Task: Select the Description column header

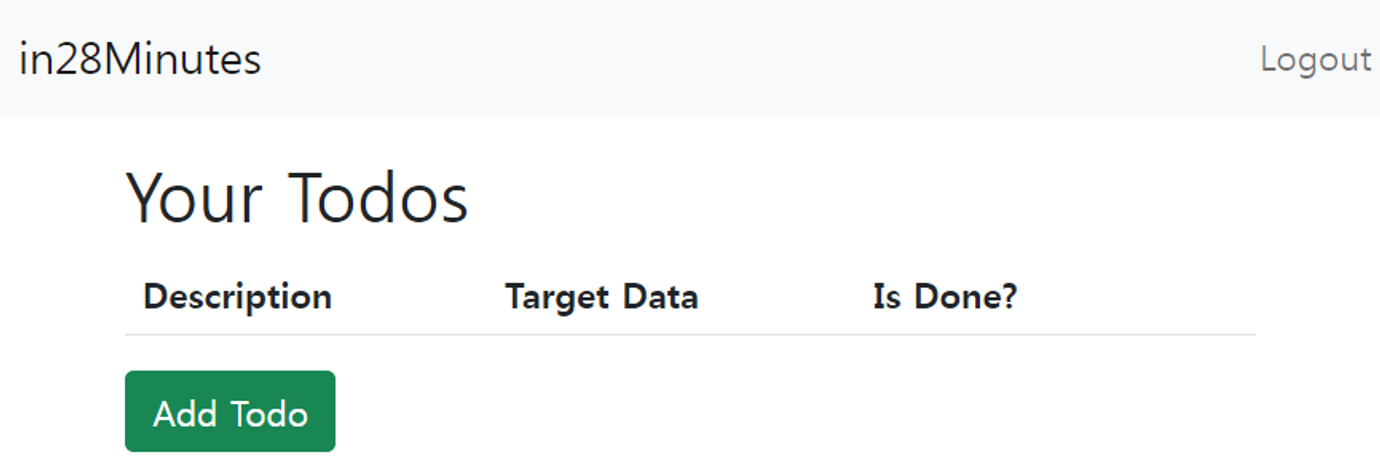Action: [x=238, y=297]
